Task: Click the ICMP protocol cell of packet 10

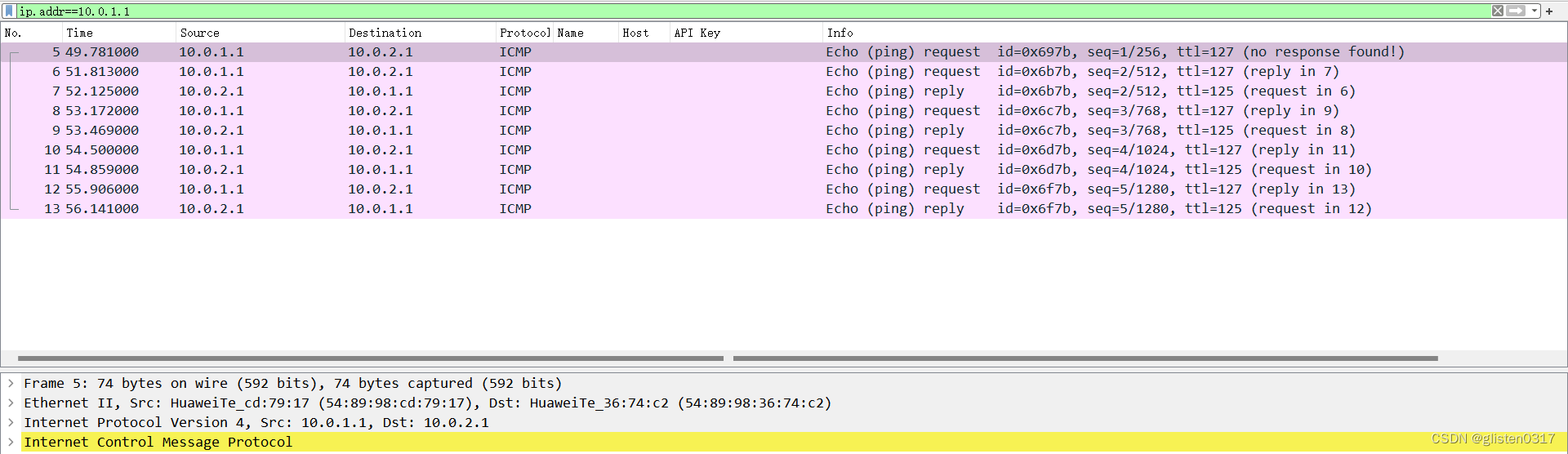Action: click(x=515, y=150)
